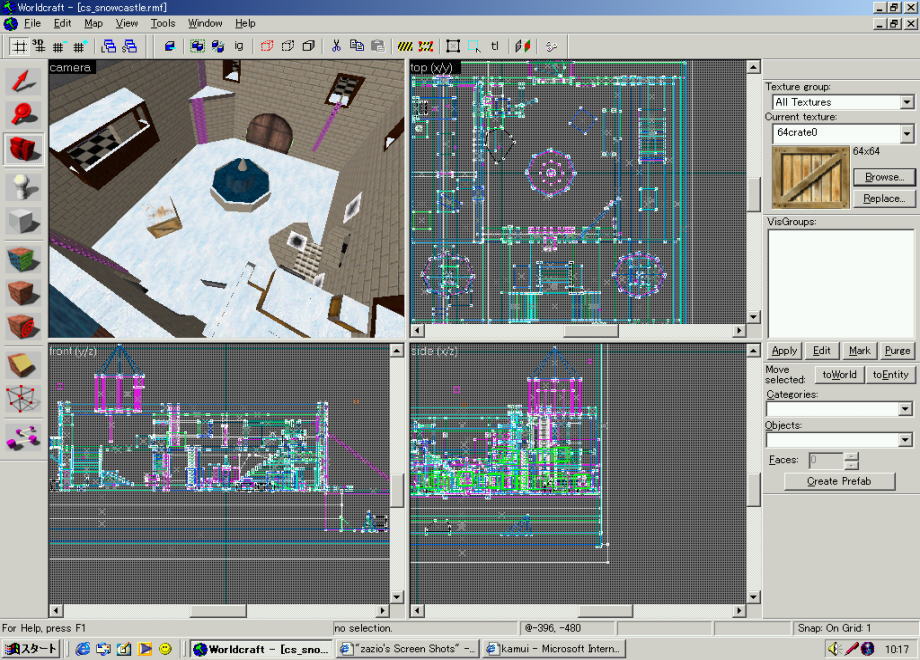The height and width of the screenshot is (660, 920).
Task: Open the Clipping tool
Action: (x=23, y=365)
